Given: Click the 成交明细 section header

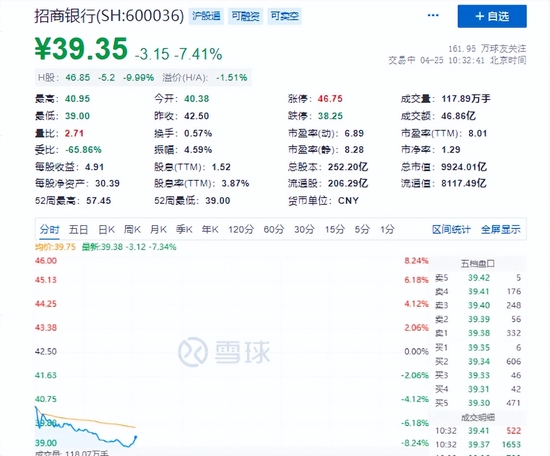Looking at the screenshot, I should [x=477, y=417].
